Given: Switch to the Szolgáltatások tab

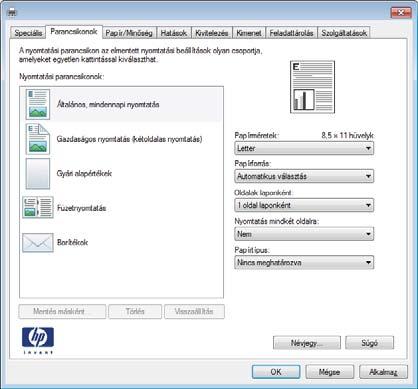Looking at the screenshot, I should coord(344,33).
